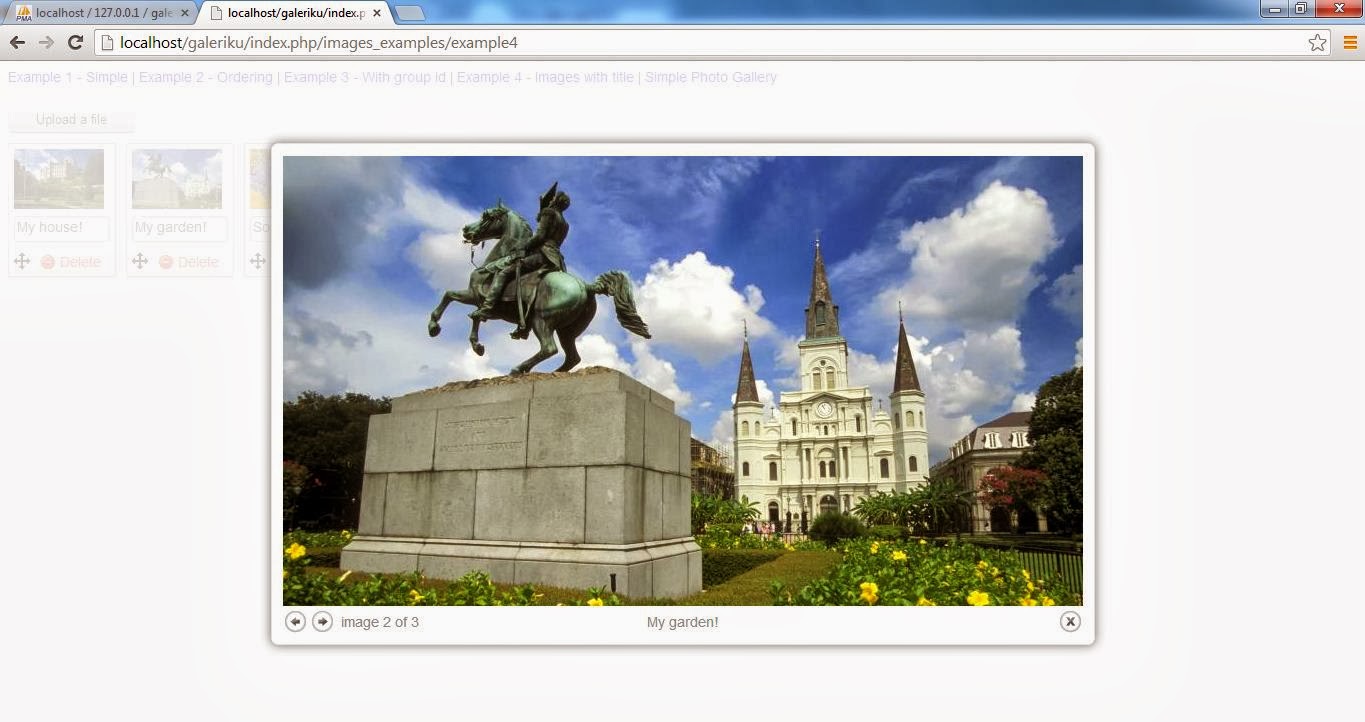Show next image in the lightbox
Image resolution: width=1365 pixels, height=722 pixels.
[x=322, y=621]
